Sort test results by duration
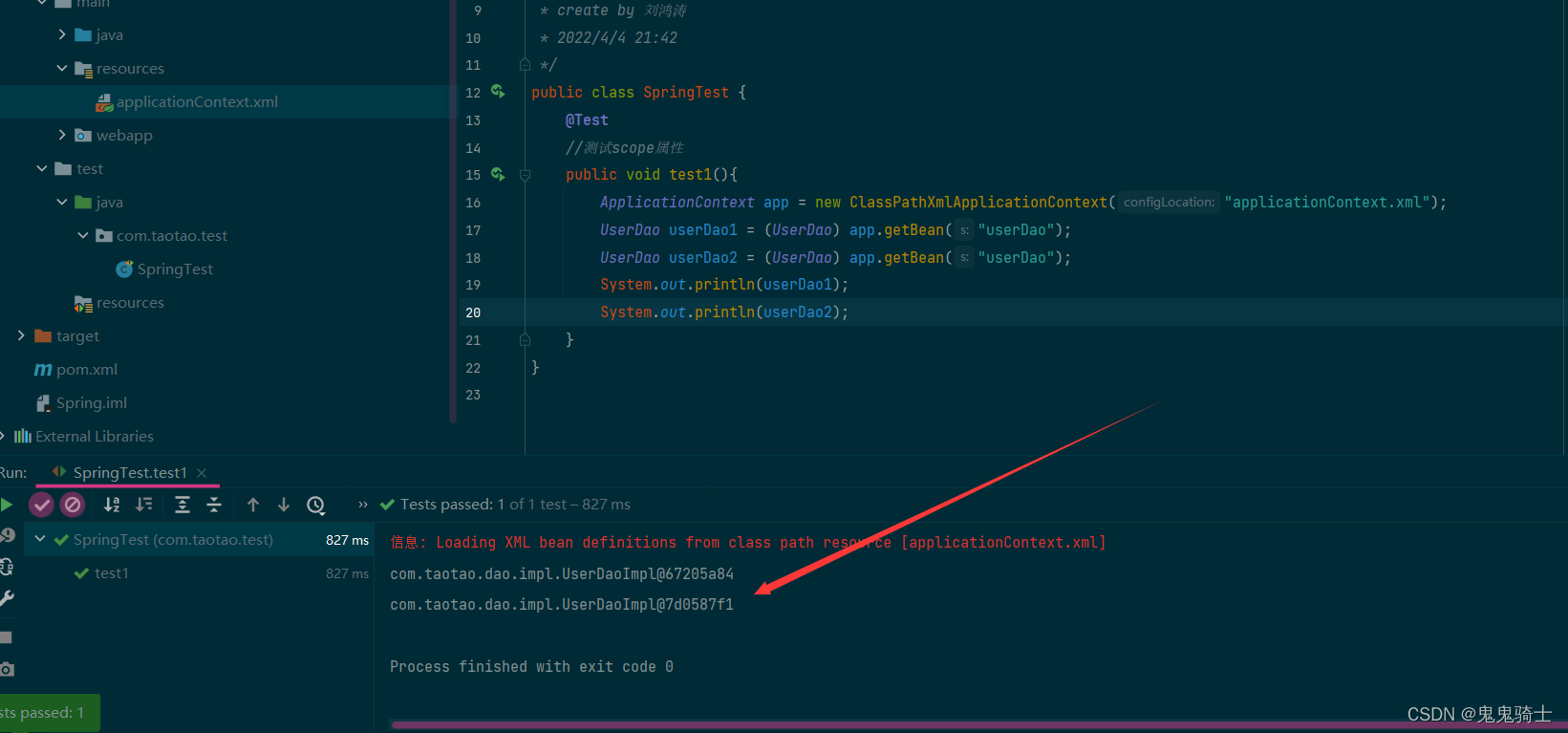Screen dimensions: 1568x733 (144, 505)
